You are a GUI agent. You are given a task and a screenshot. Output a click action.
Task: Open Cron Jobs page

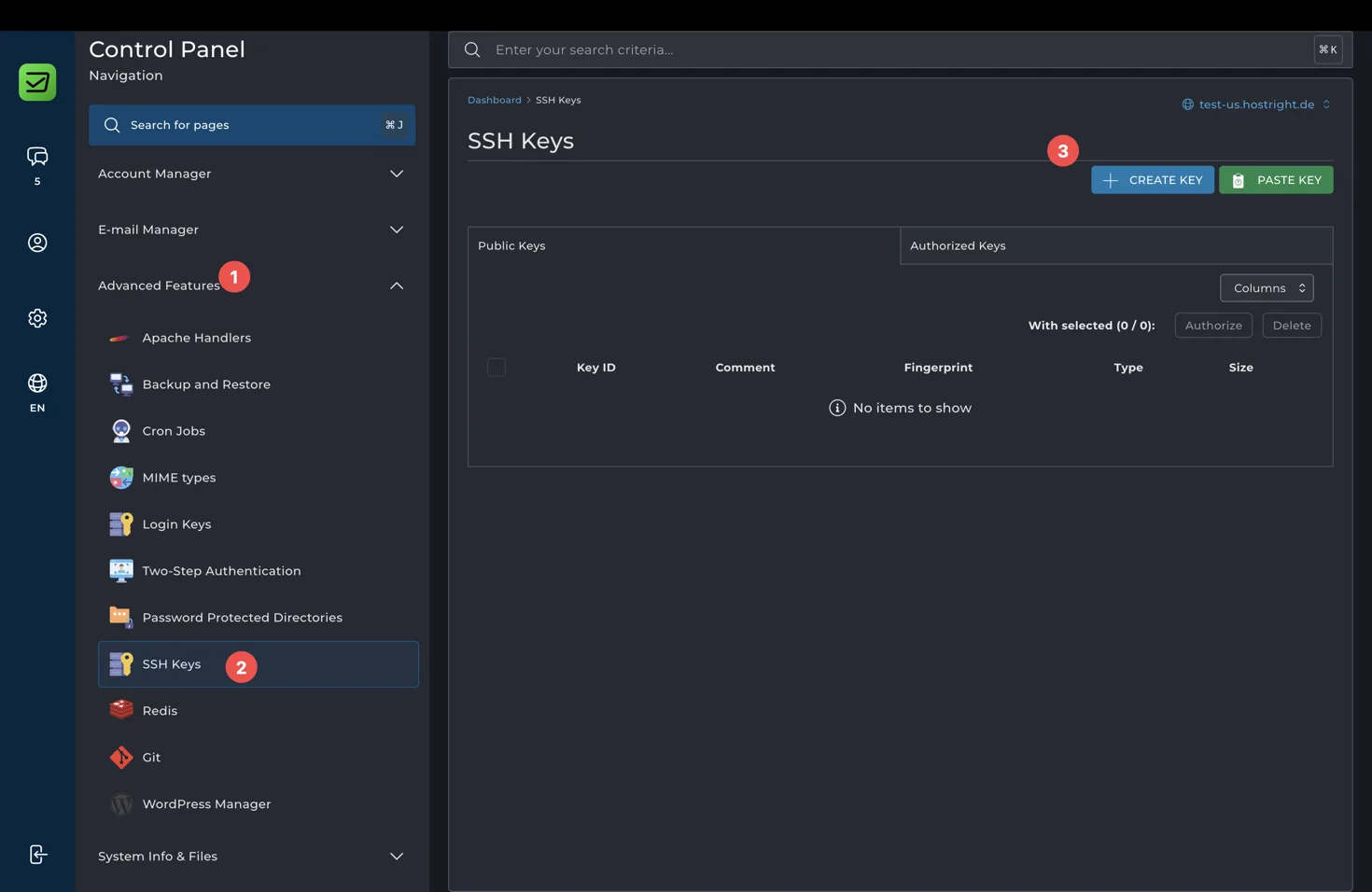point(259,431)
